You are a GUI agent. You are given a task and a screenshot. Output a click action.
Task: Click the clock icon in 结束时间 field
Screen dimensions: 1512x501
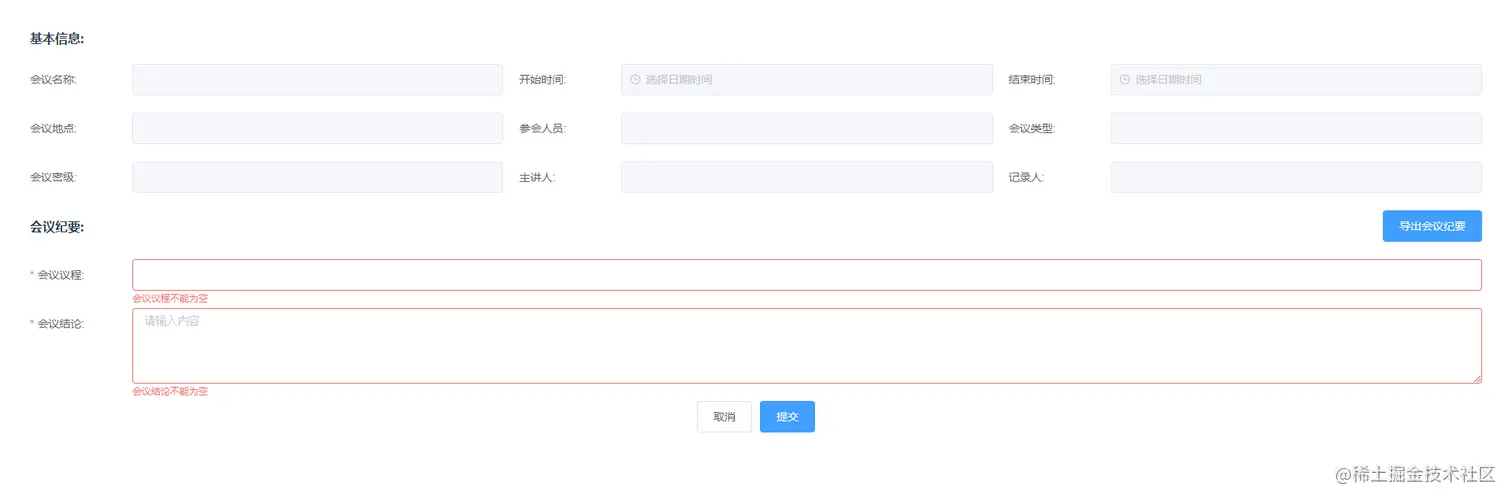coord(1124,80)
